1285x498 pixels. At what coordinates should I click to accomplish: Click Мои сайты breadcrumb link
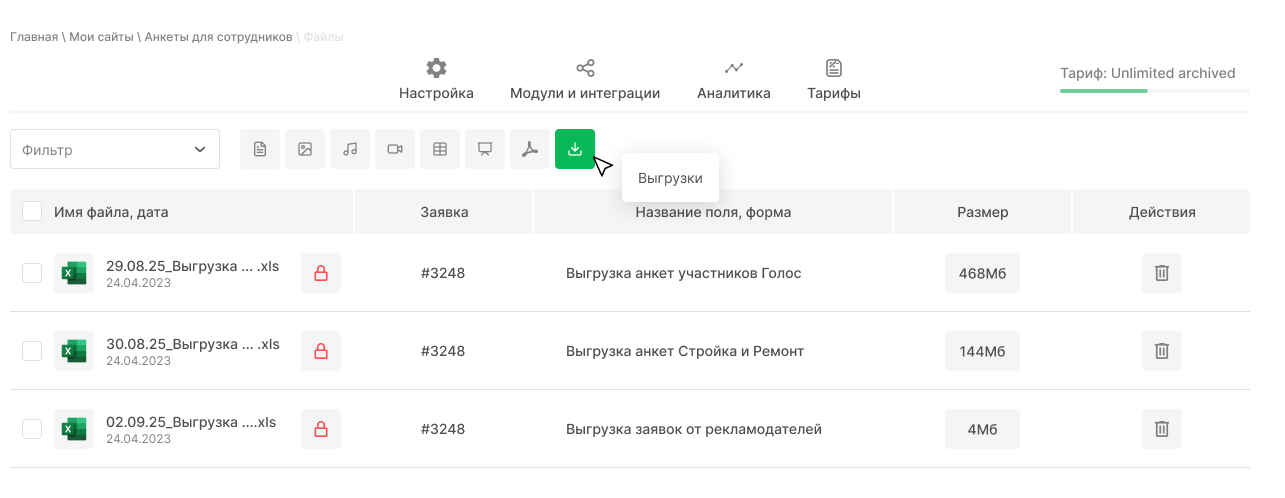click(x=101, y=37)
